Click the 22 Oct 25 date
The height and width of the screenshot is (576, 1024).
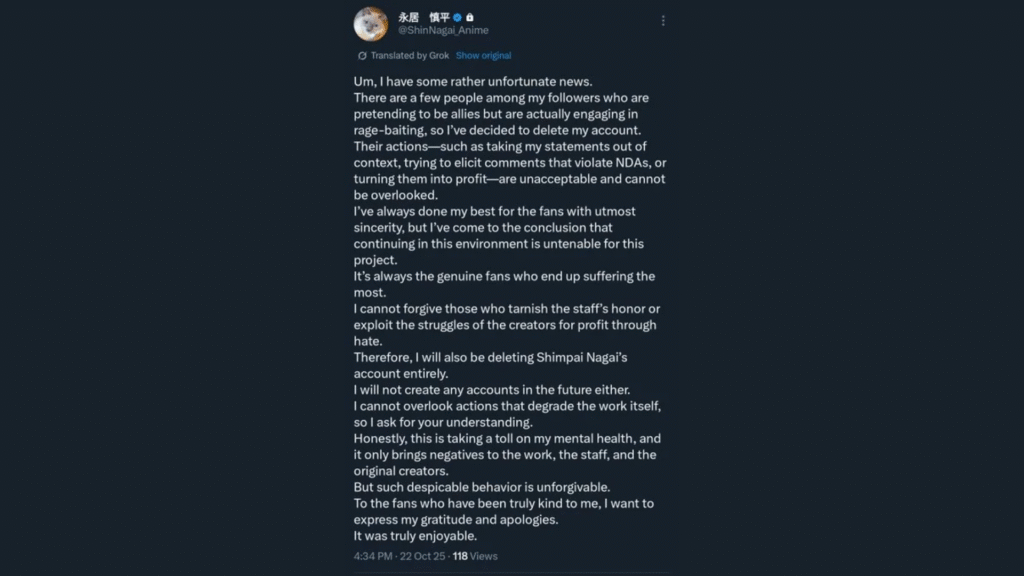(x=424, y=556)
